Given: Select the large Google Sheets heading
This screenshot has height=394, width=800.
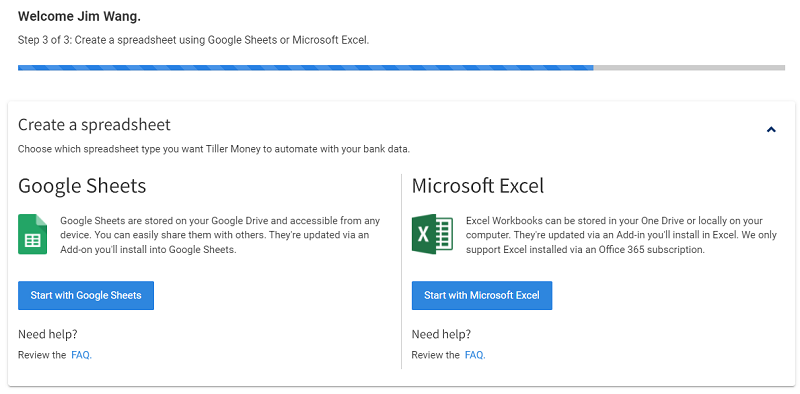Looking at the screenshot, I should (x=82, y=186).
